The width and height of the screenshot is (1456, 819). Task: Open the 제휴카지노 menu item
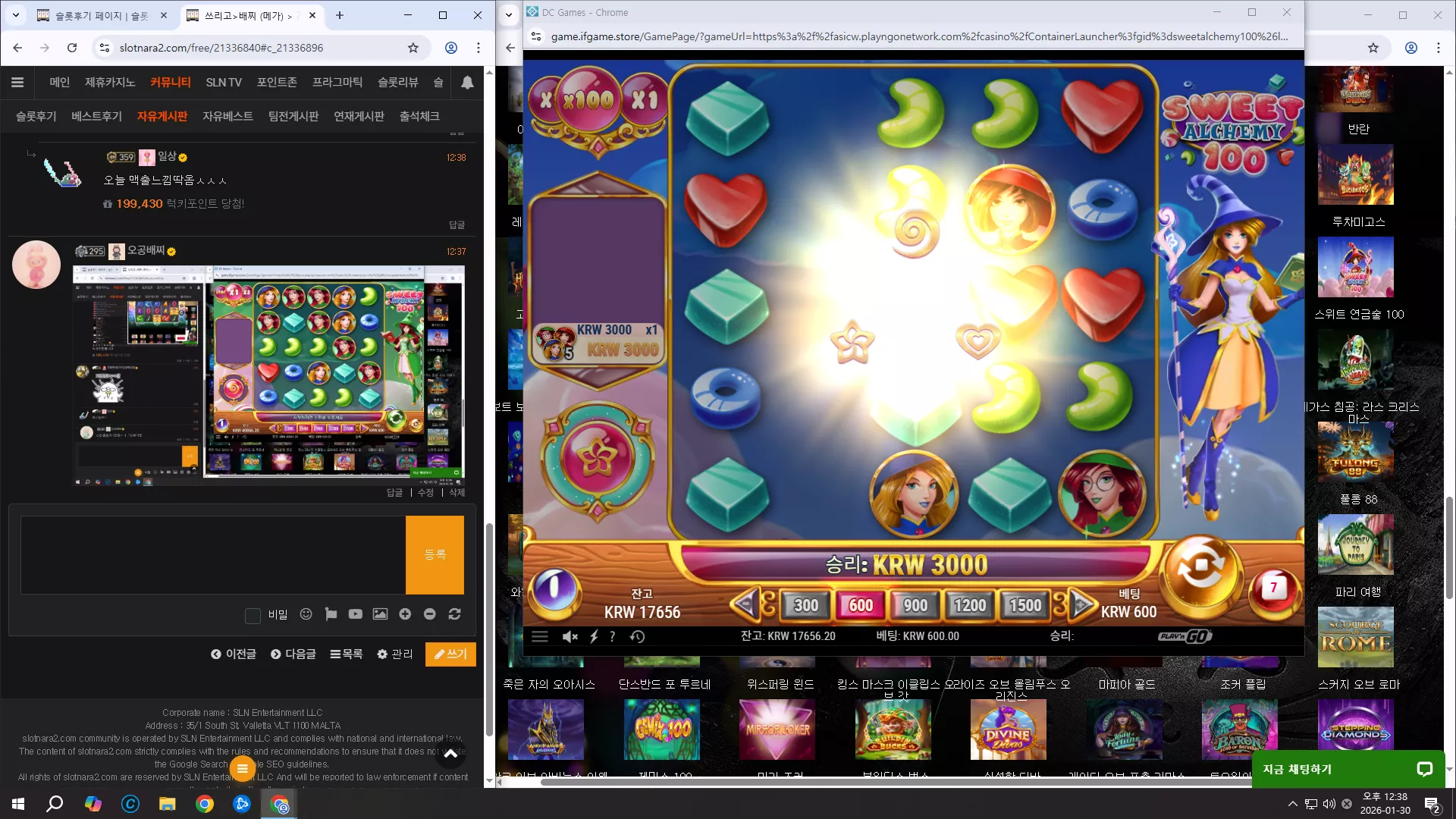110,83
